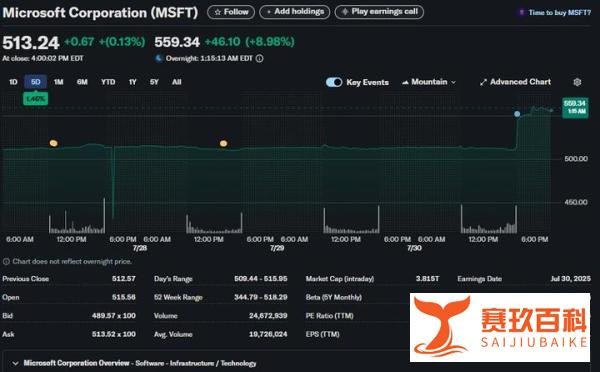This screenshot has height=372, width=600.
Task: Click the Earnings Date Jul 30, 2025
Action: [570, 279]
